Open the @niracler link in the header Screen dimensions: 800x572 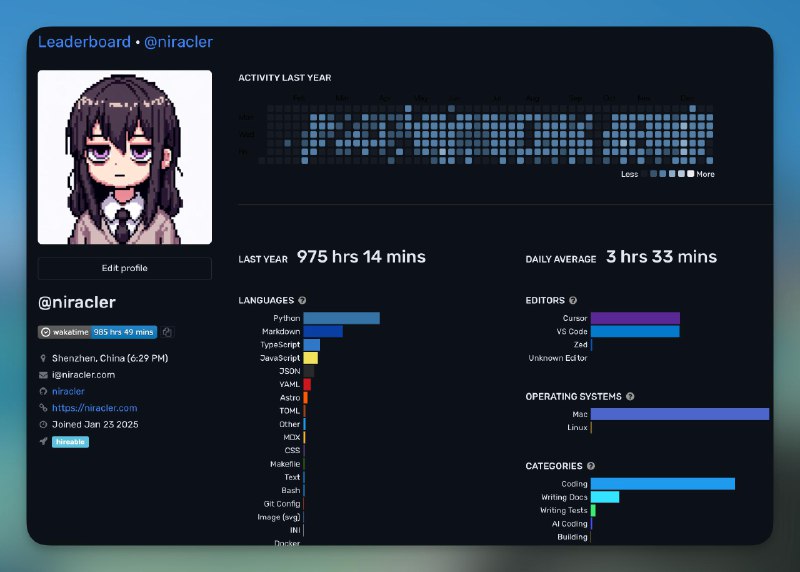[178, 42]
